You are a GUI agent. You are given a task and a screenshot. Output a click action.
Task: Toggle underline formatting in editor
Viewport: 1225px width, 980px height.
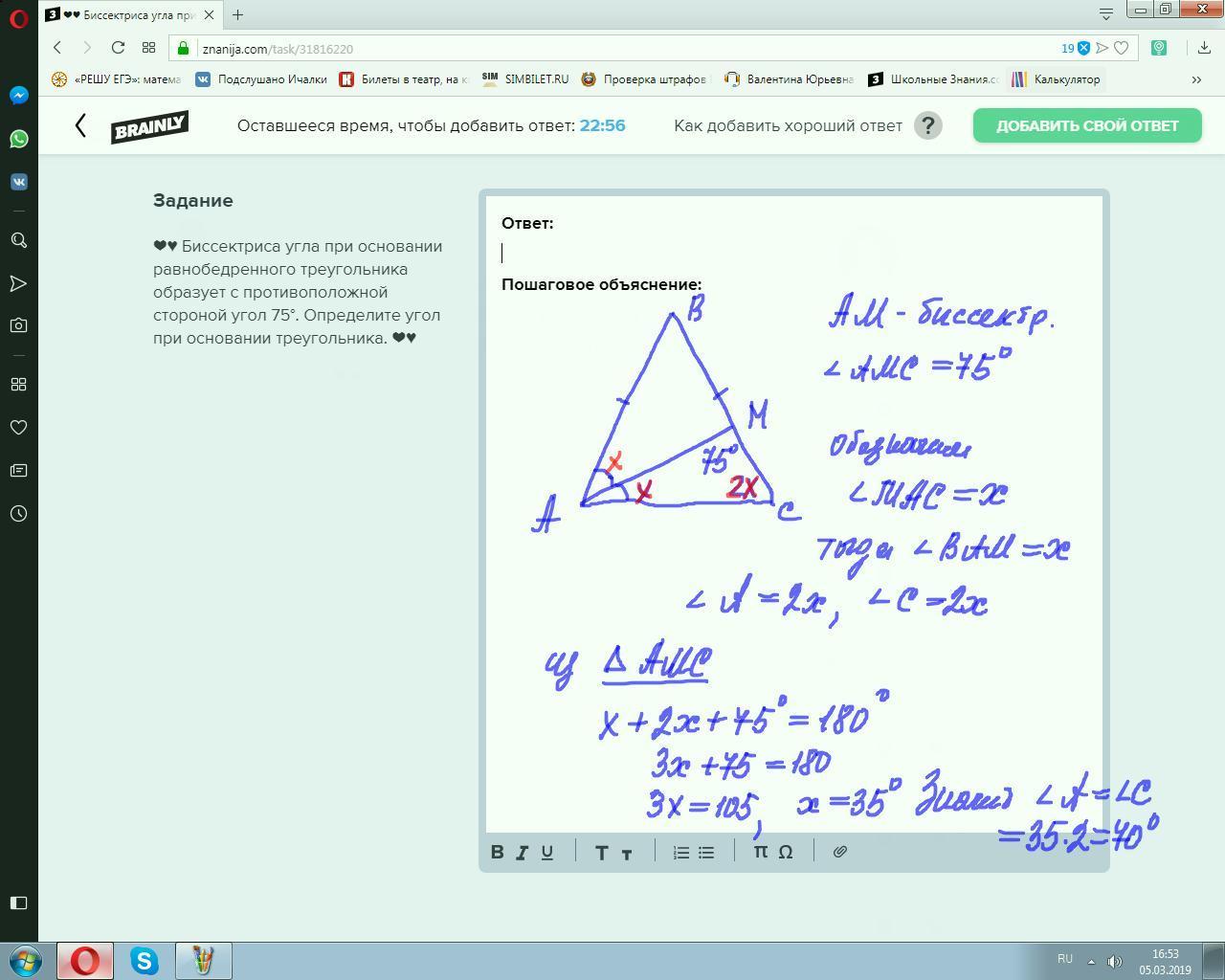point(547,852)
